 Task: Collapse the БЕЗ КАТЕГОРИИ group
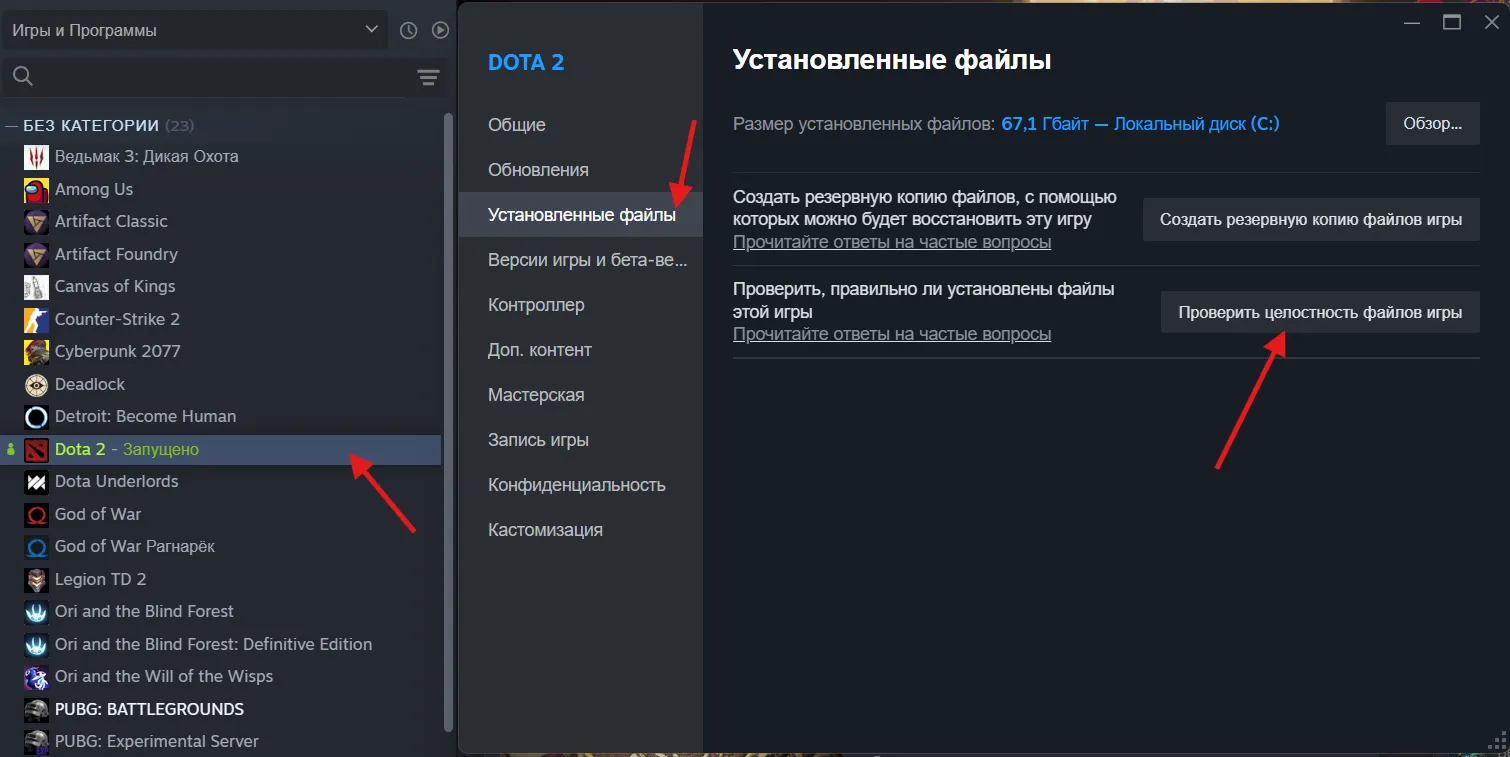11,125
